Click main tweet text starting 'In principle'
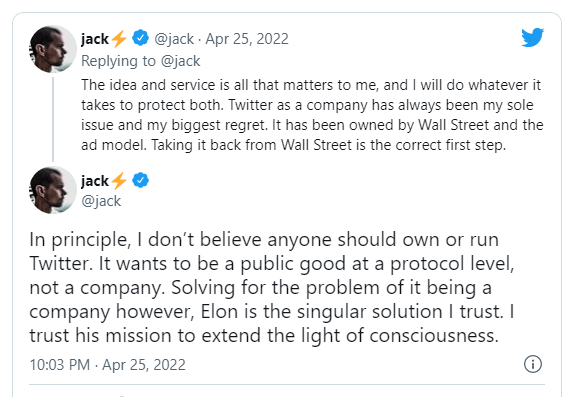The image size is (577, 397). pos(272,287)
